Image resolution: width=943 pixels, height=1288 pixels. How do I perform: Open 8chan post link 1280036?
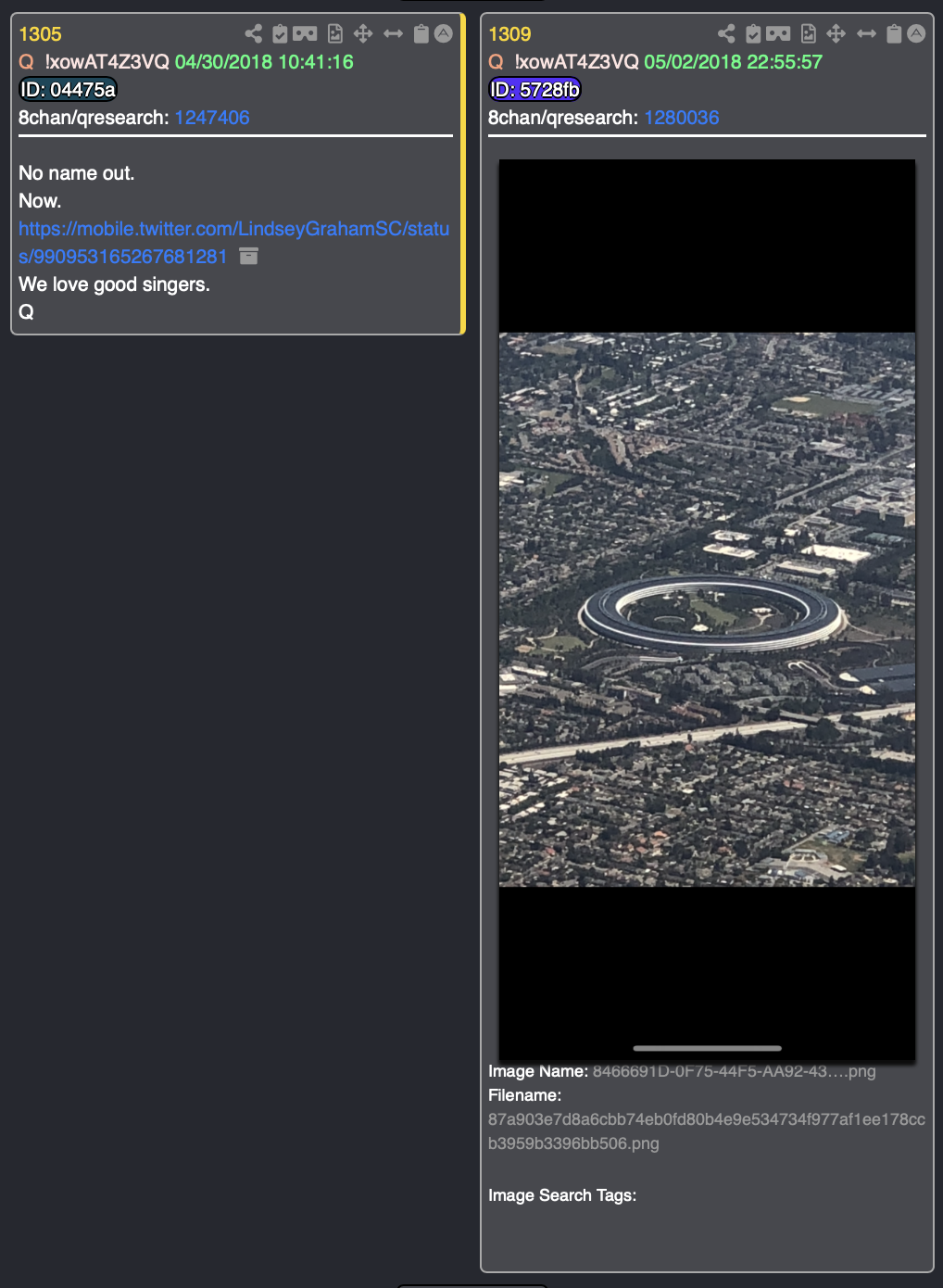[682, 118]
